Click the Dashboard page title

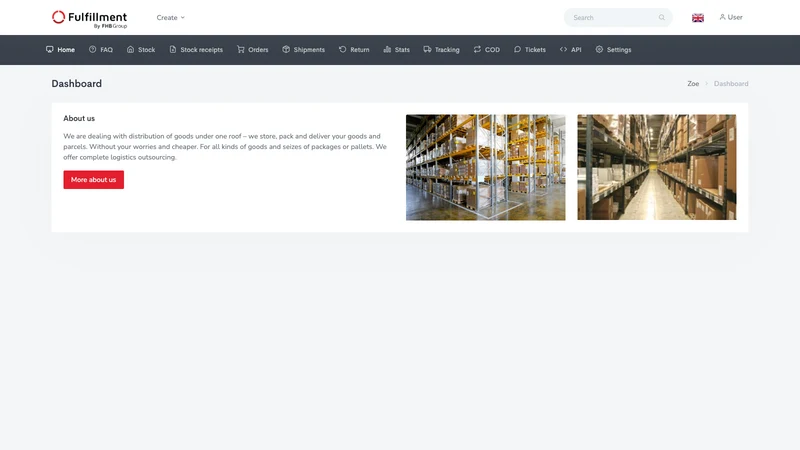pyautogui.click(x=77, y=84)
